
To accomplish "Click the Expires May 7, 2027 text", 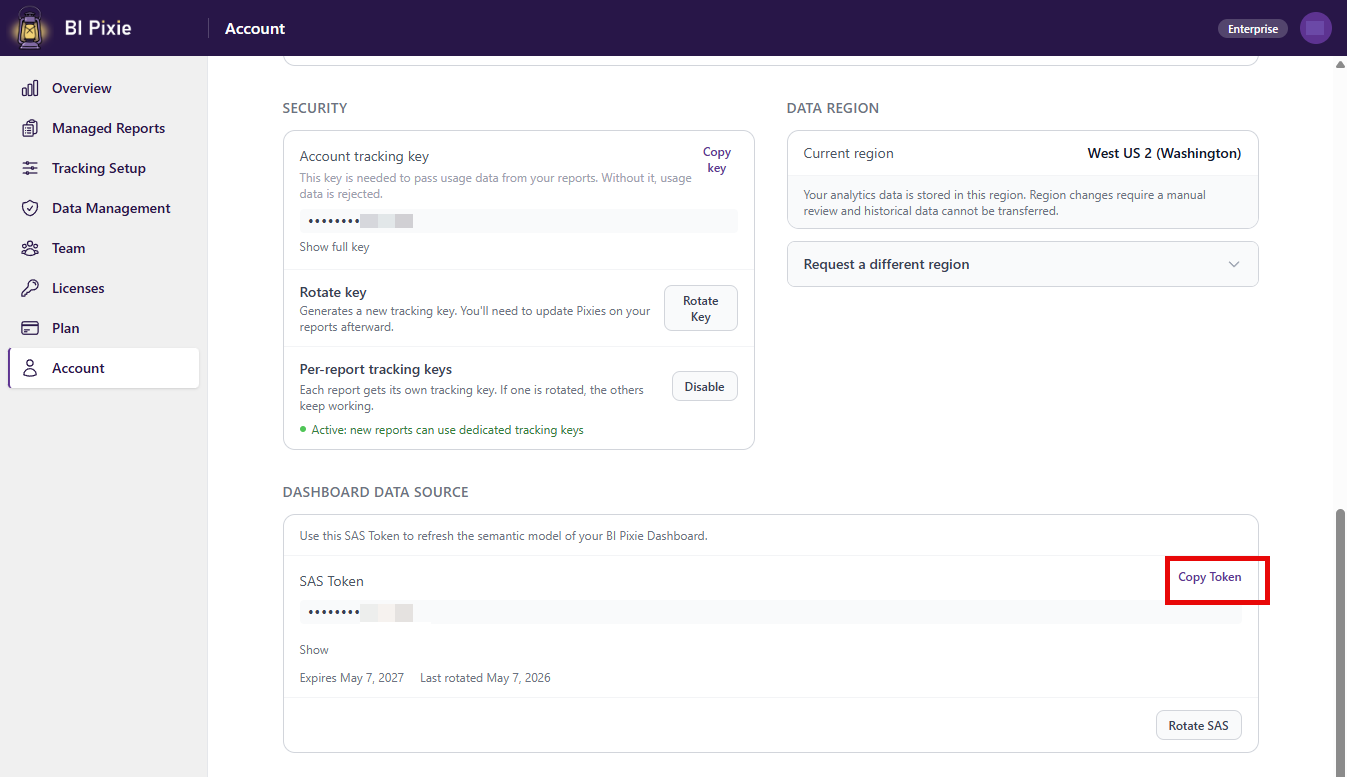I will pyautogui.click(x=352, y=678).
